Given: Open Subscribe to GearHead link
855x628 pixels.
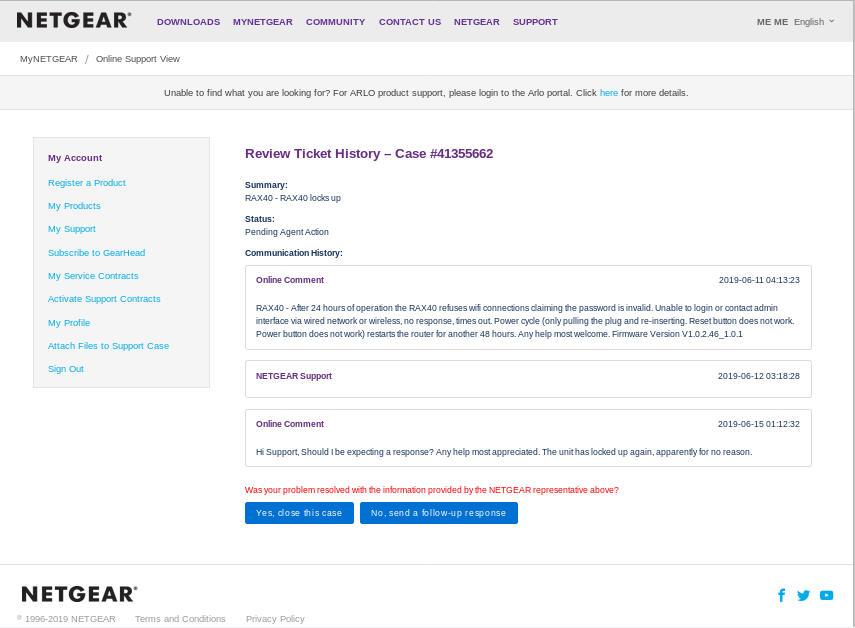Looking at the screenshot, I should tap(97, 253).
